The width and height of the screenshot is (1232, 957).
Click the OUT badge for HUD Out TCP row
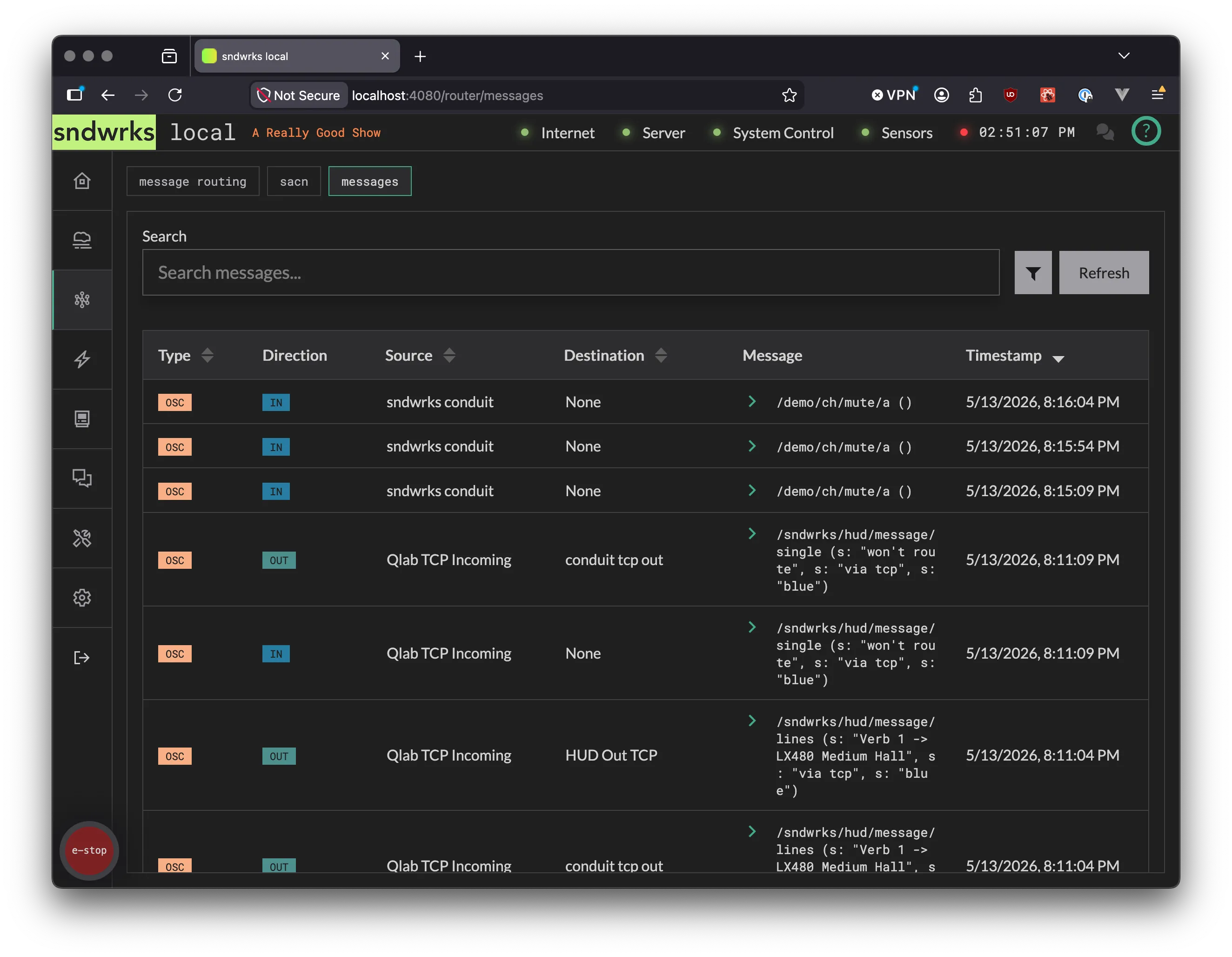pos(279,756)
